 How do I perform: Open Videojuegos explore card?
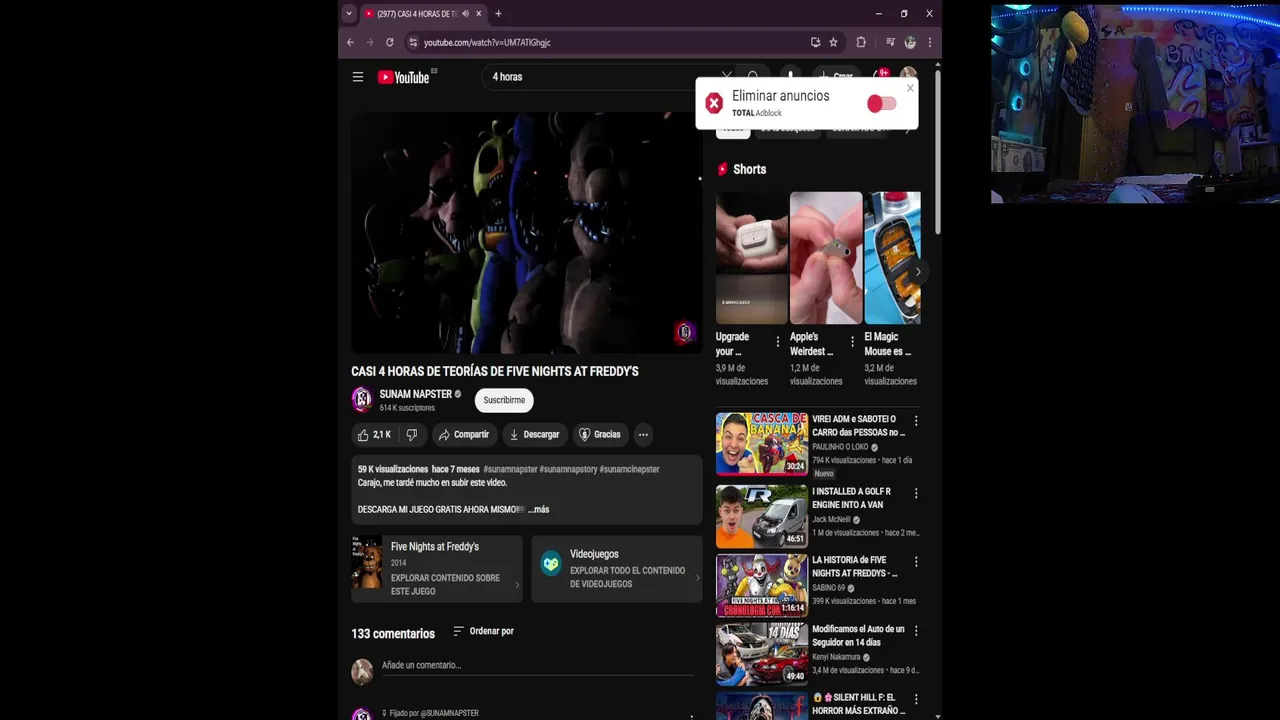(x=617, y=569)
